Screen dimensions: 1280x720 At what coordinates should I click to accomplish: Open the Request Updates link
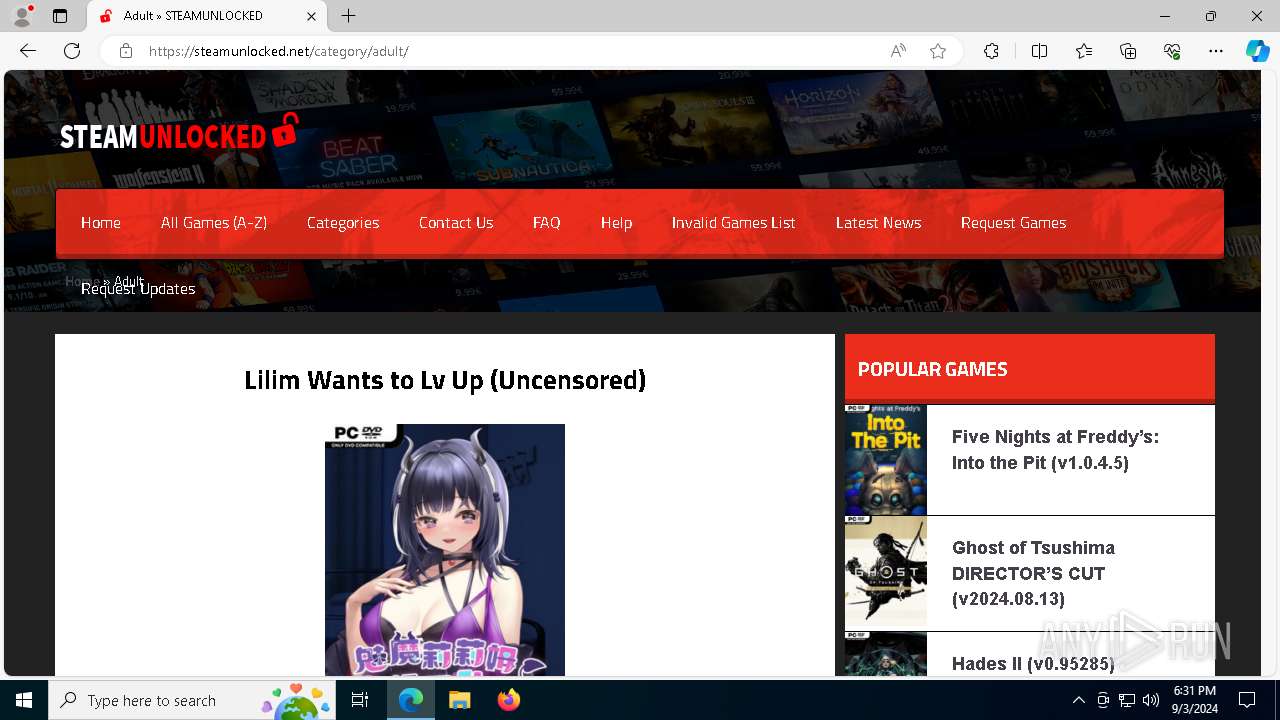tap(138, 289)
